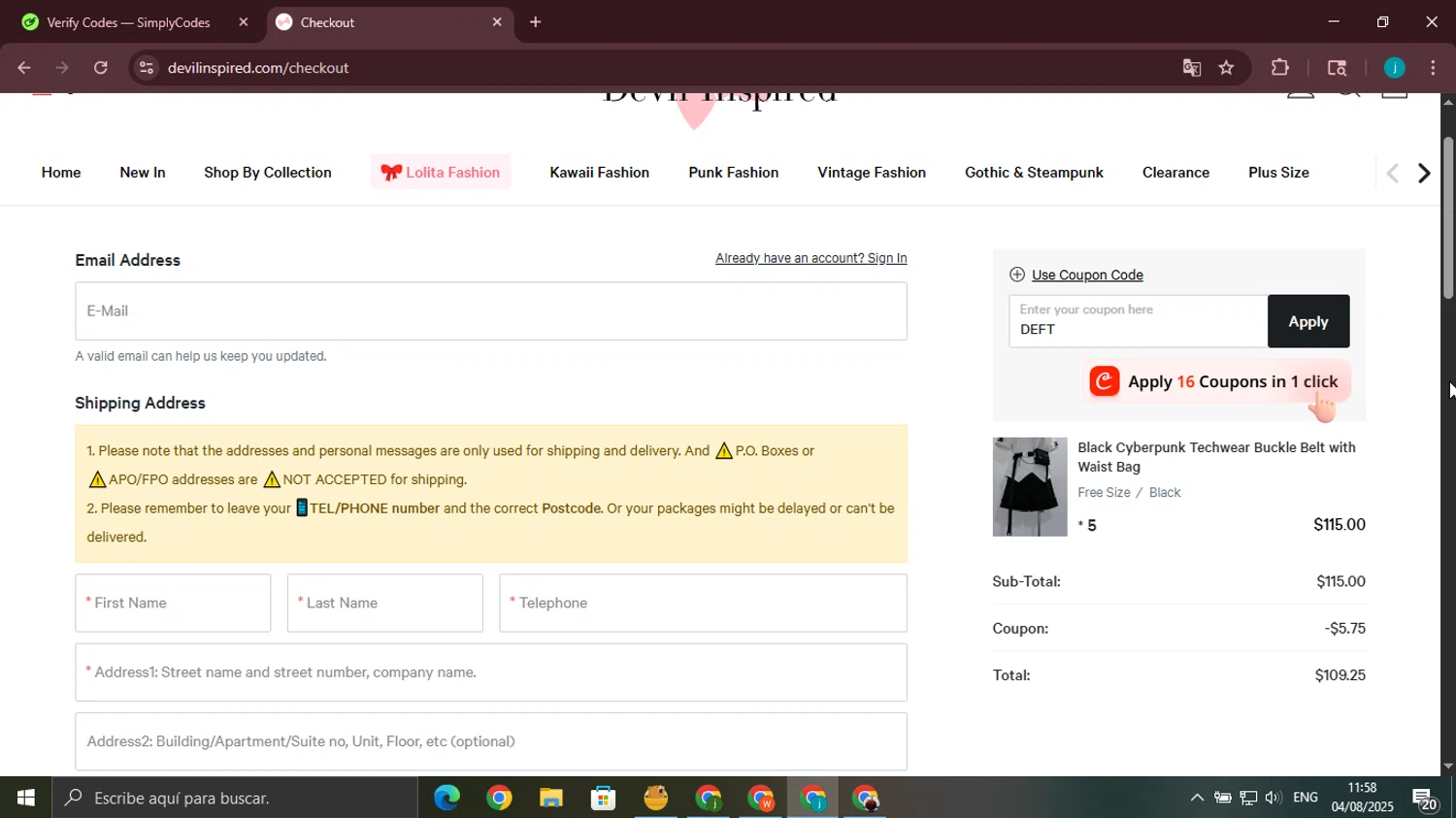The image size is (1456, 818).
Task: Go to Kawaii Fashion category
Action: click(x=600, y=173)
